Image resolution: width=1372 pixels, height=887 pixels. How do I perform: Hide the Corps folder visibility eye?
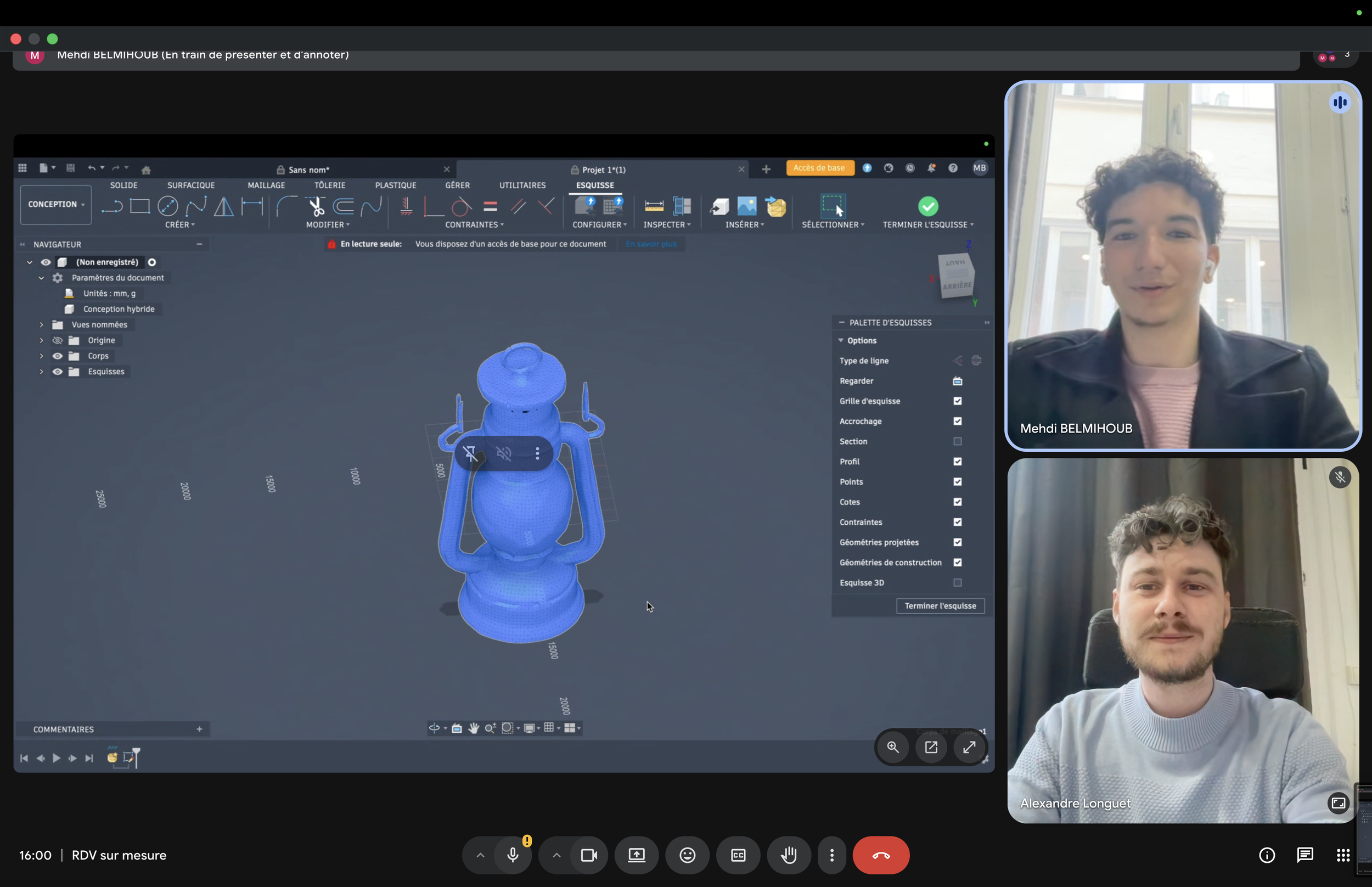58,356
